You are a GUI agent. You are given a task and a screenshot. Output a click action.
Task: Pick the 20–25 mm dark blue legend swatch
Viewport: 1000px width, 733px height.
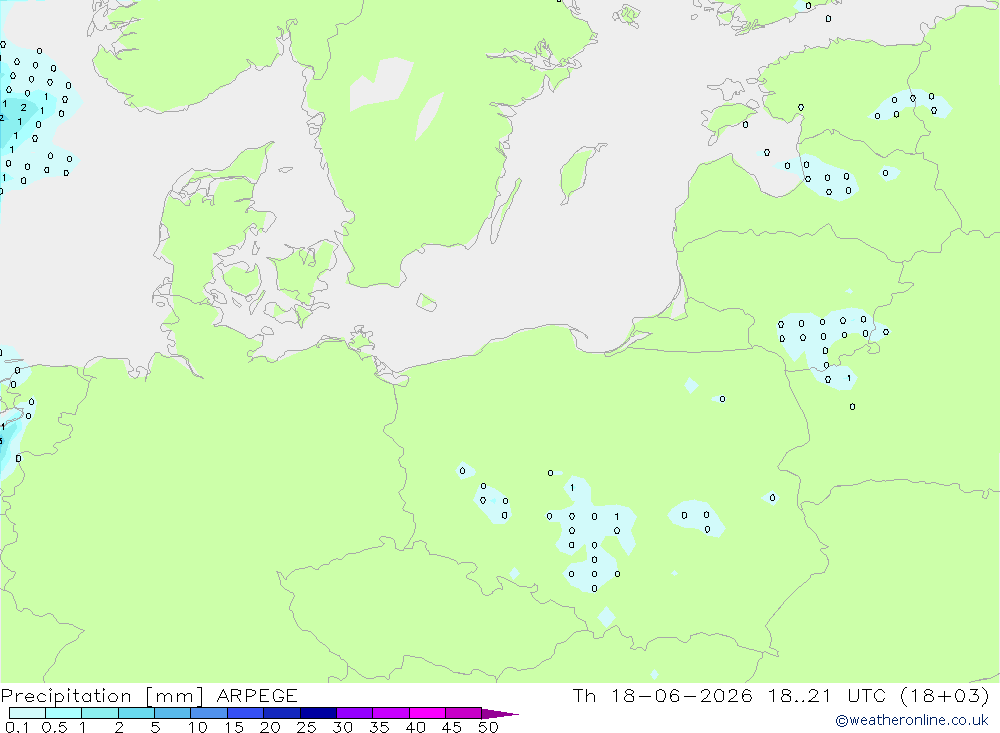coord(282,713)
